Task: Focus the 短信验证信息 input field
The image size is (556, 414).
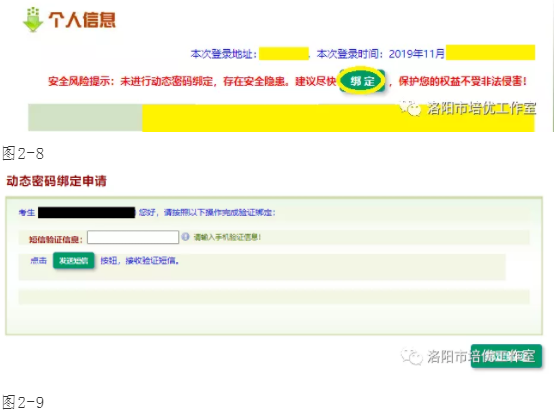Action: (x=133, y=237)
